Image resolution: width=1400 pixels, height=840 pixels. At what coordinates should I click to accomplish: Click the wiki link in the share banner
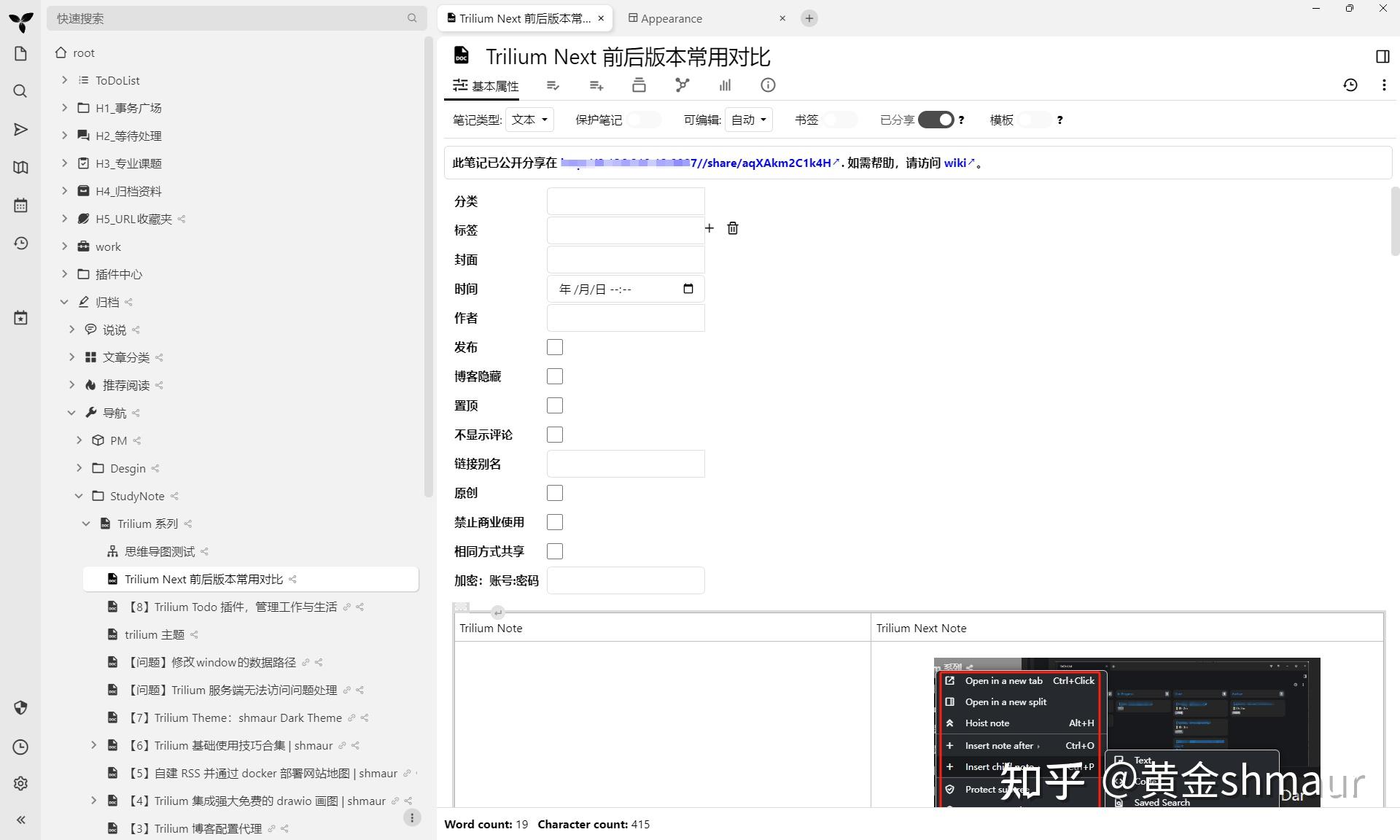[956, 163]
